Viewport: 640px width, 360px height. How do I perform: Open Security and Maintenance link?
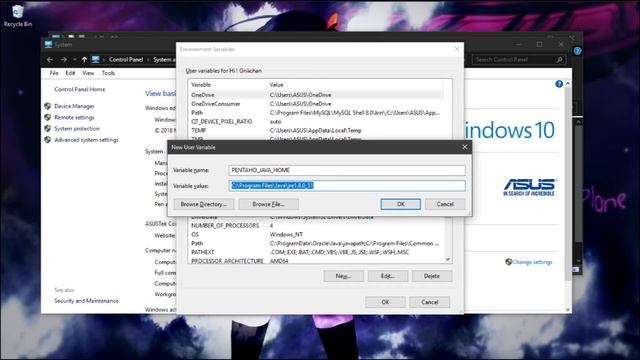click(x=87, y=301)
